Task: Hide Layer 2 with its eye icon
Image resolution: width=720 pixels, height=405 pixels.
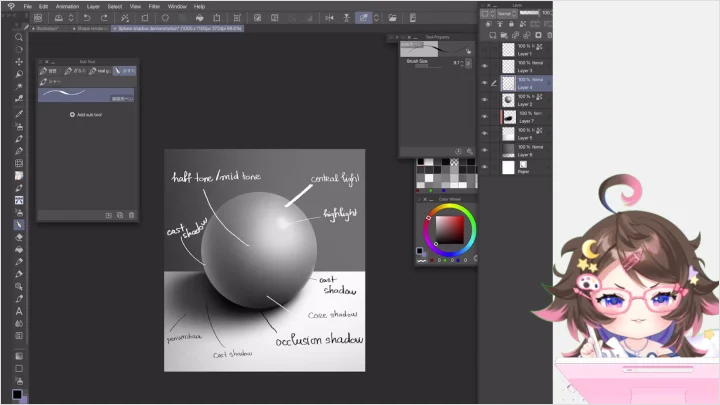Action: [x=484, y=100]
